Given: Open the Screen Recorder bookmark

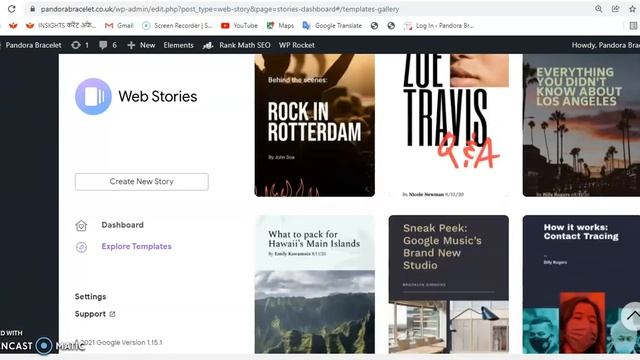Looking at the screenshot, I should coord(177,25).
